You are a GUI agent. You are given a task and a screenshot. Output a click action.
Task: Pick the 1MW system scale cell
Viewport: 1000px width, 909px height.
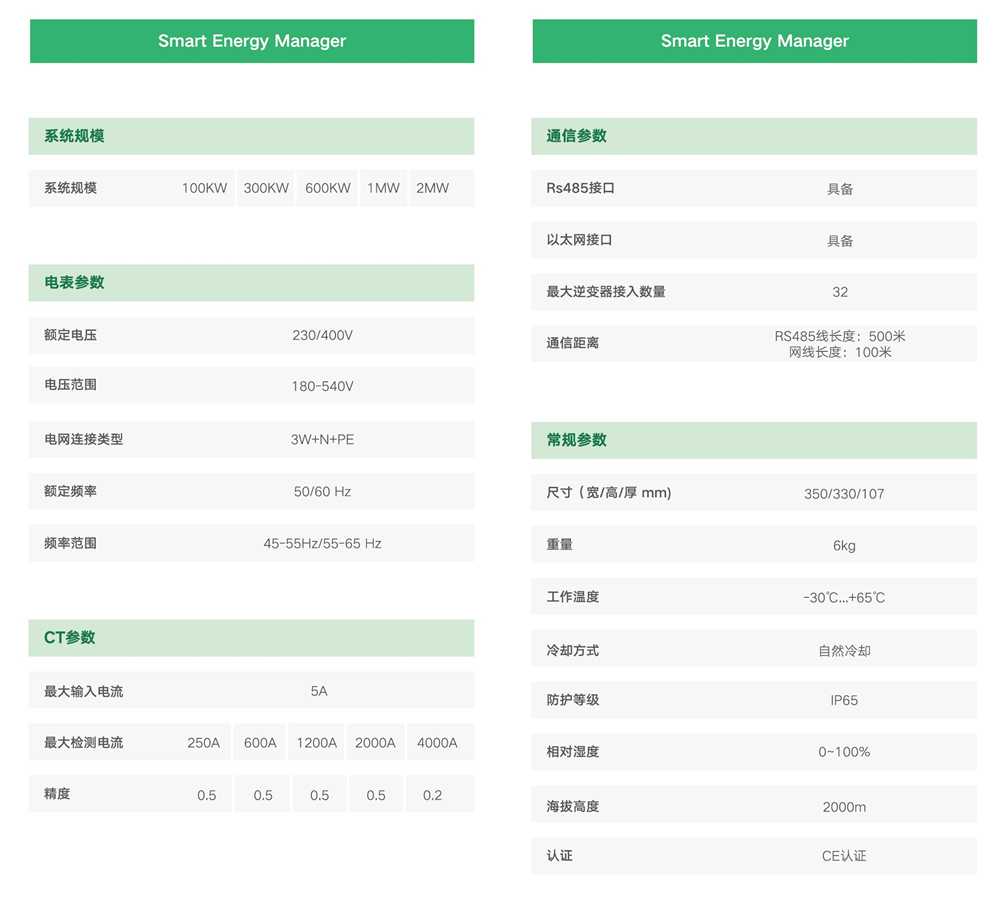[x=383, y=188]
